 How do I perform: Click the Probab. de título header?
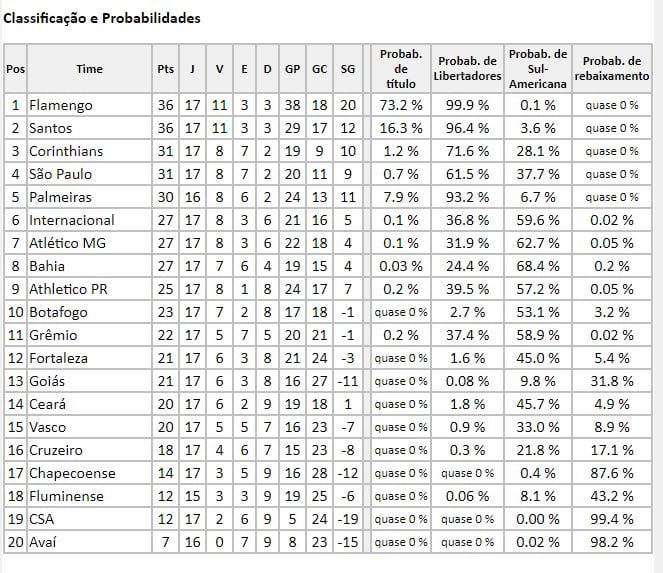pos(400,69)
